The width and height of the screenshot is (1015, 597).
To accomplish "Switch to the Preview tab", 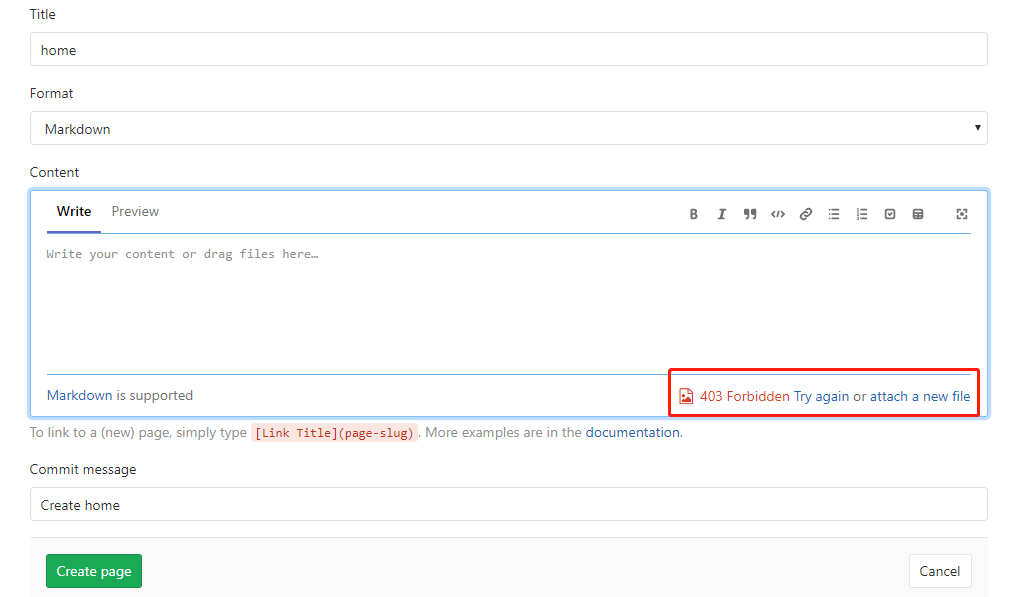I will click(135, 212).
